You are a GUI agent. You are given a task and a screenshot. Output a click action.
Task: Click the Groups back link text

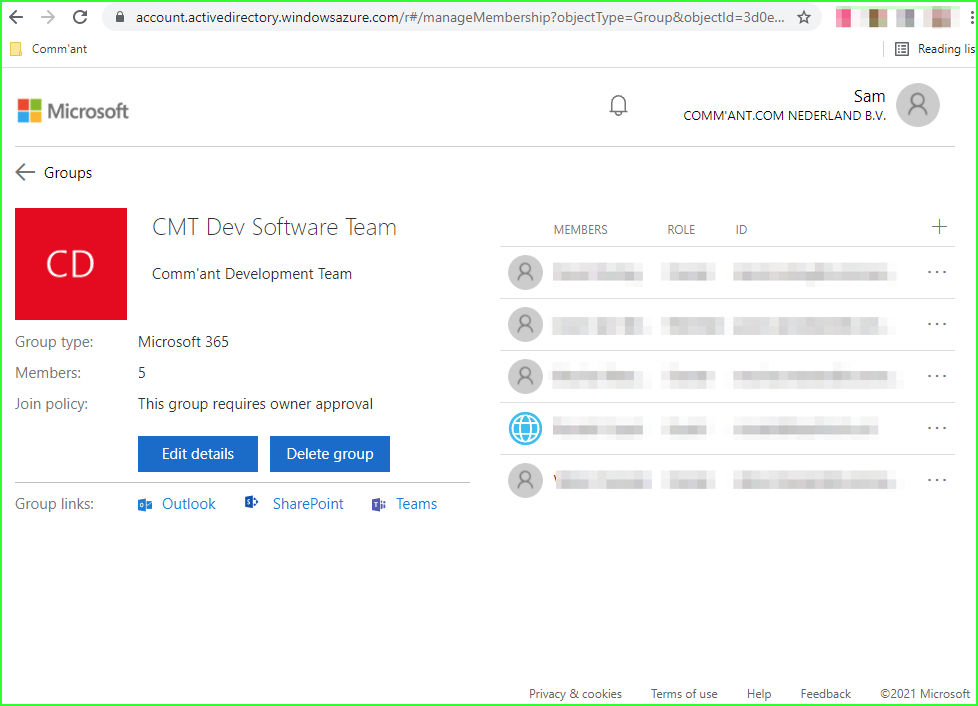click(68, 173)
